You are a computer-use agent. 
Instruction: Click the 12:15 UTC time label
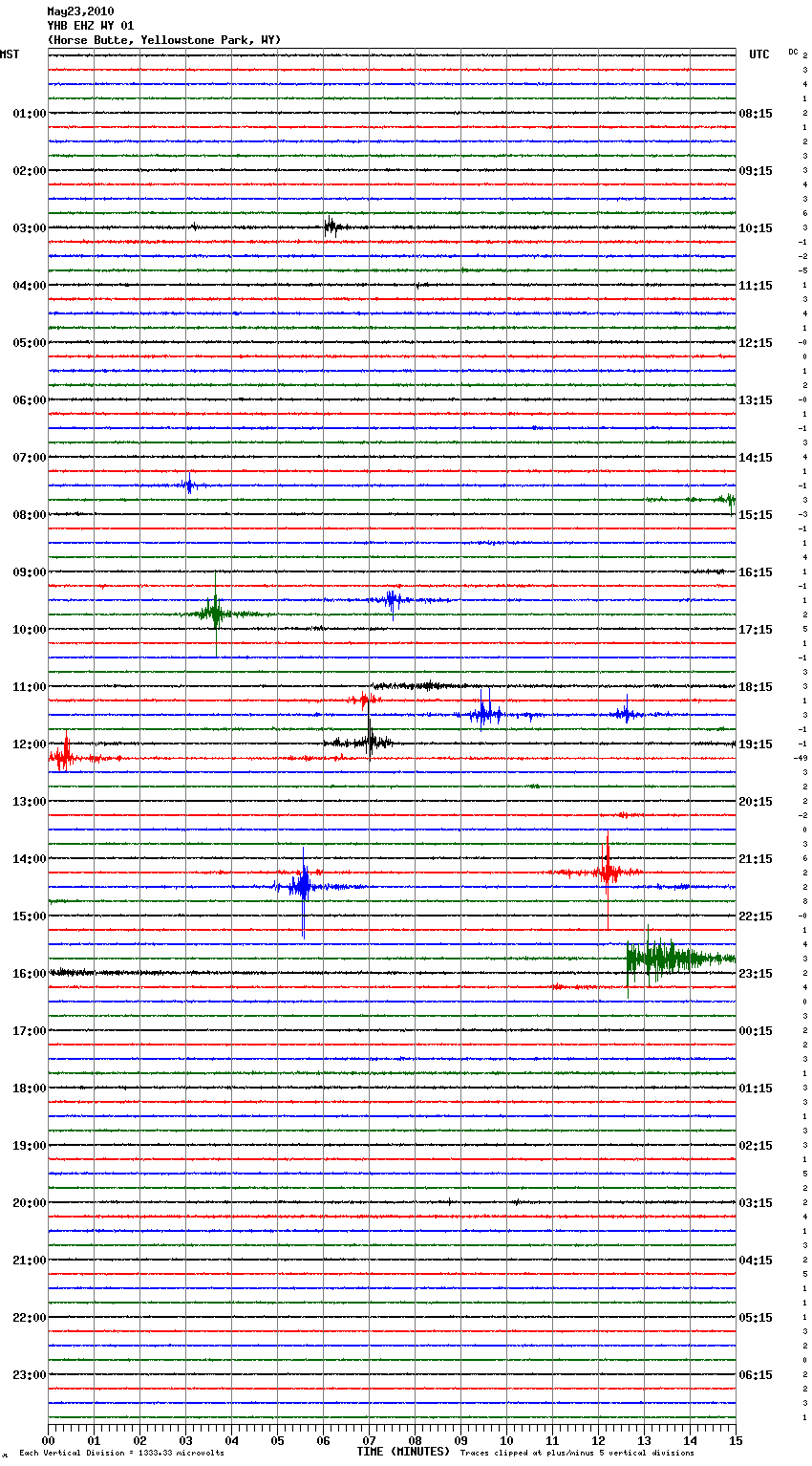click(x=756, y=343)
